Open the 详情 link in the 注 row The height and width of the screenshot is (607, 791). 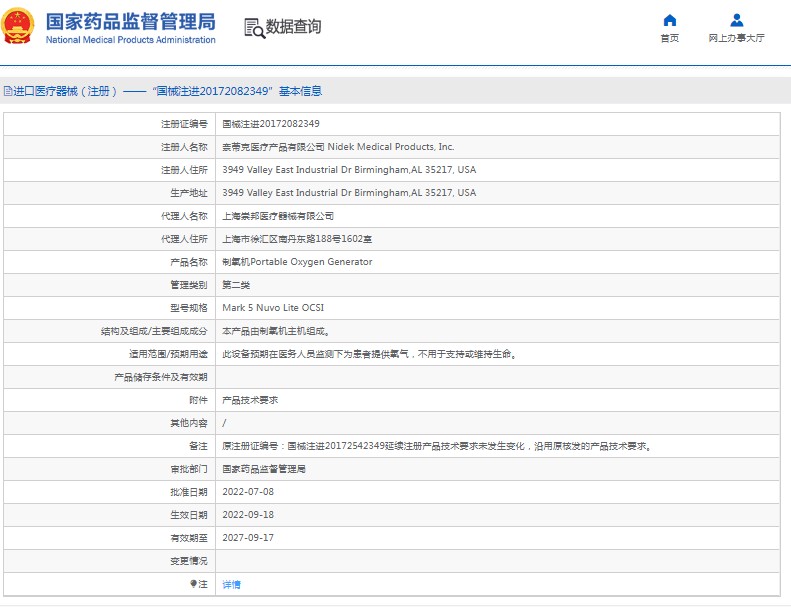(x=231, y=584)
